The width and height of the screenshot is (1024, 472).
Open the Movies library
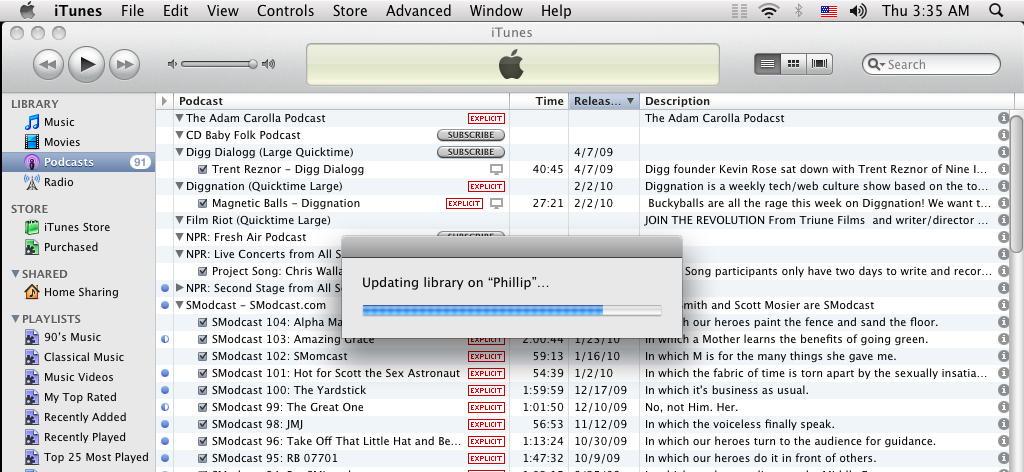tap(61, 142)
